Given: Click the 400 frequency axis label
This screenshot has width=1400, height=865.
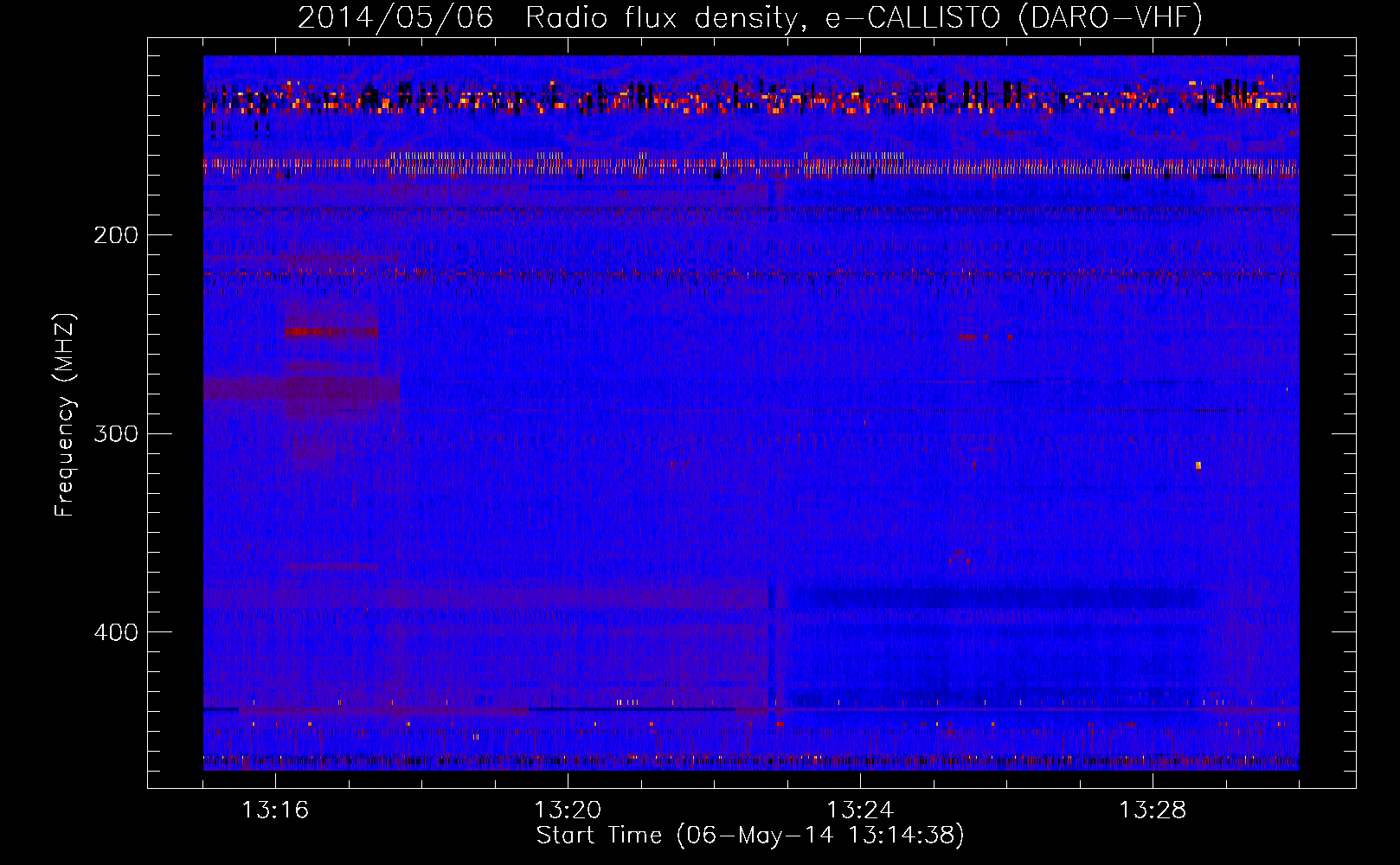Looking at the screenshot, I should [x=116, y=632].
